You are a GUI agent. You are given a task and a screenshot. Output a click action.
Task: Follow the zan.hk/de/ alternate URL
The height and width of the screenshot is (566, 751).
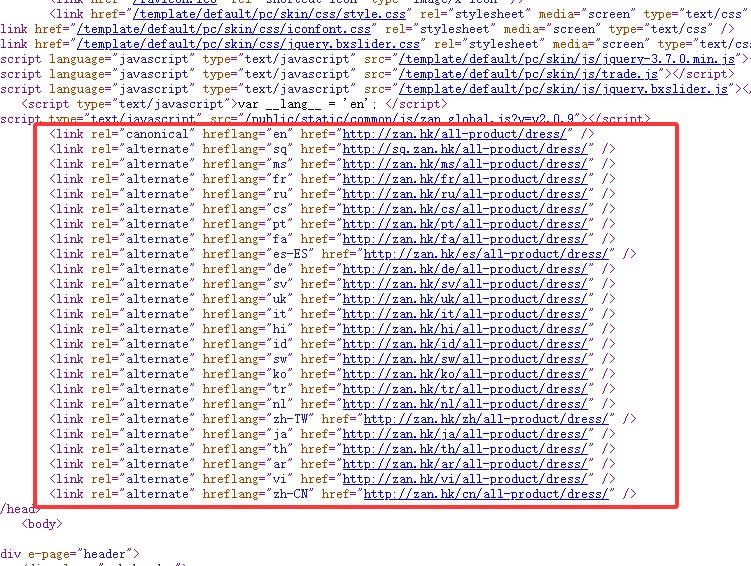(x=465, y=269)
